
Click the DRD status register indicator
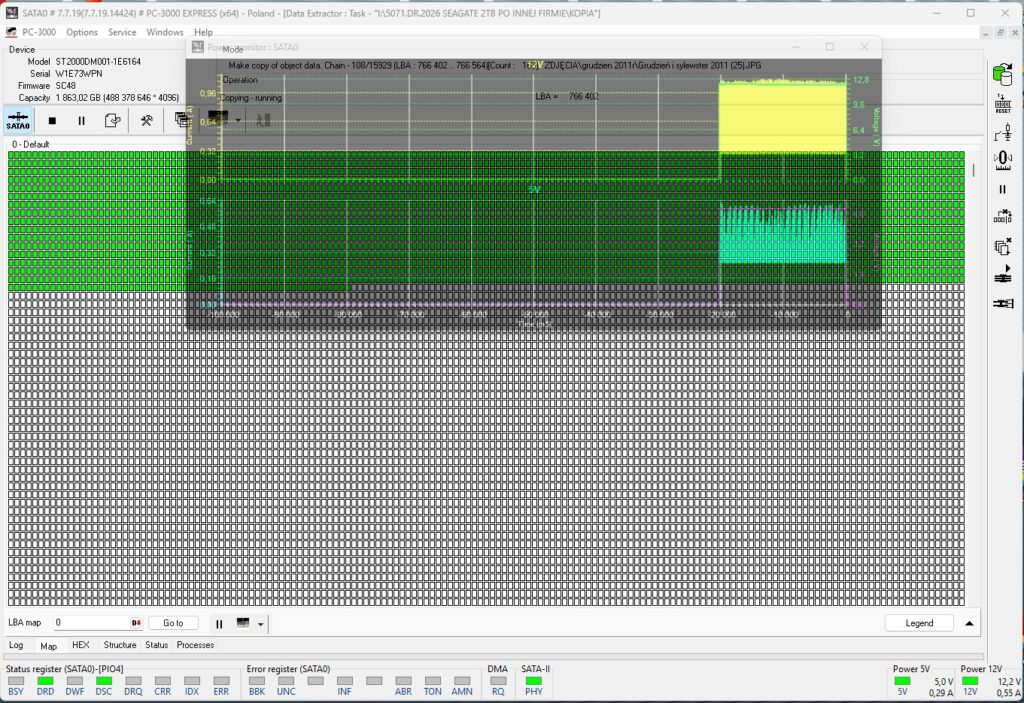(x=45, y=681)
